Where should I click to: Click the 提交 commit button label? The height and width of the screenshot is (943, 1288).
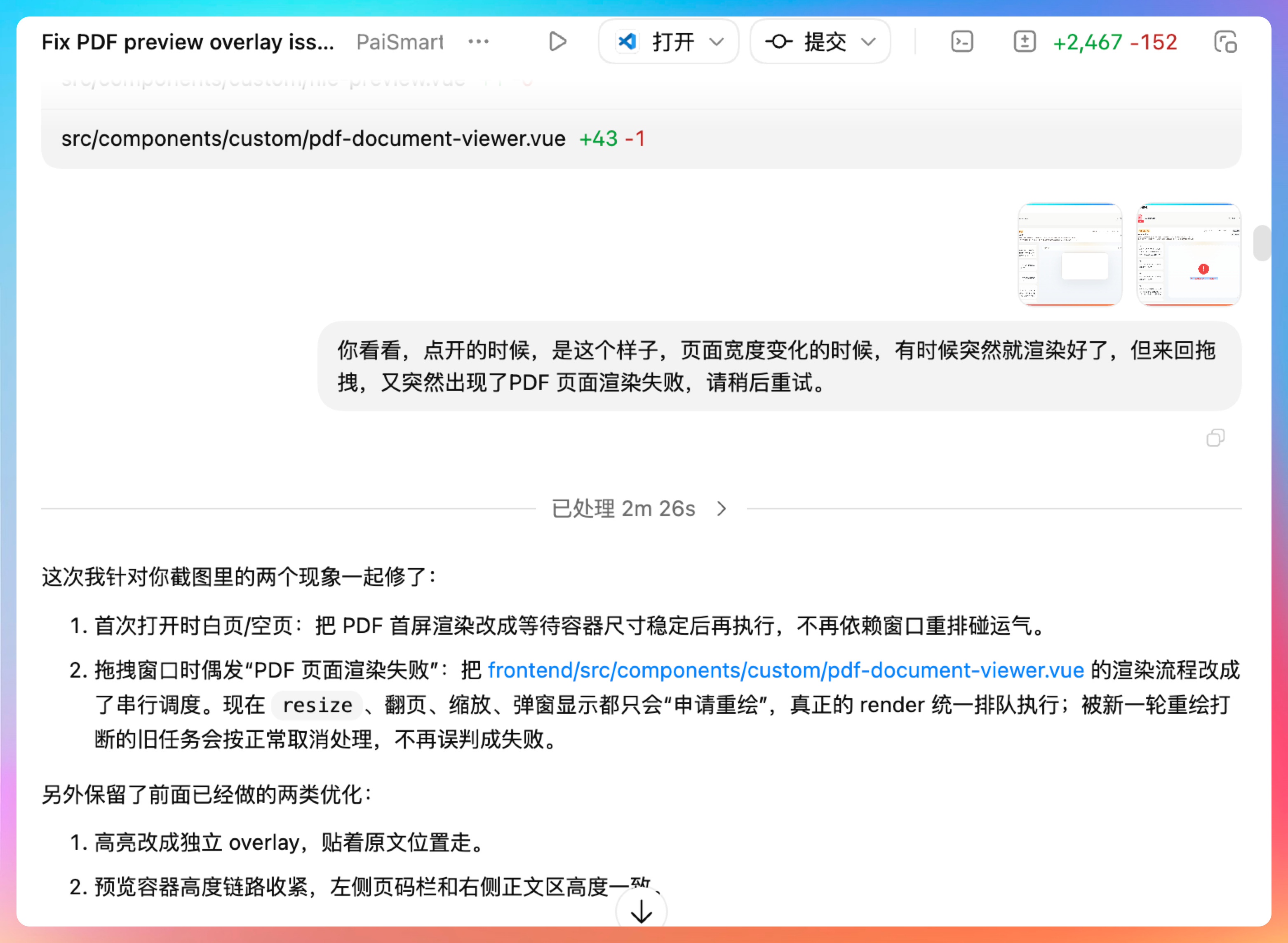pyautogui.click(x=825, y=42)
